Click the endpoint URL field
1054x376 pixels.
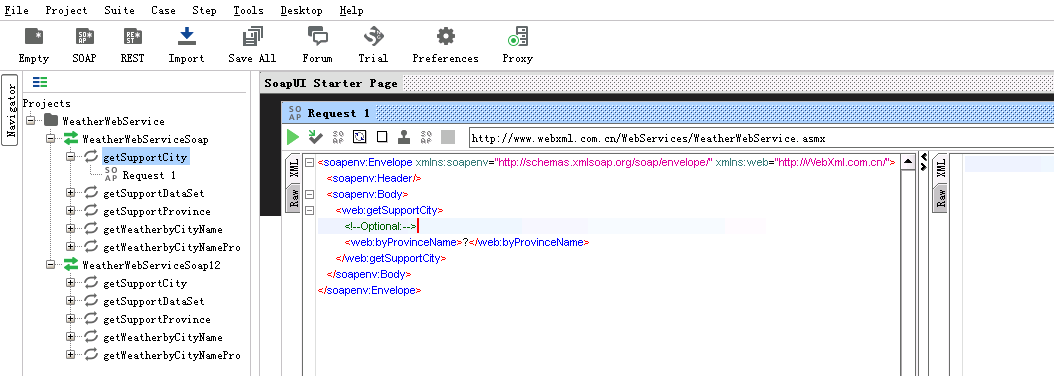tap(762, 139)
